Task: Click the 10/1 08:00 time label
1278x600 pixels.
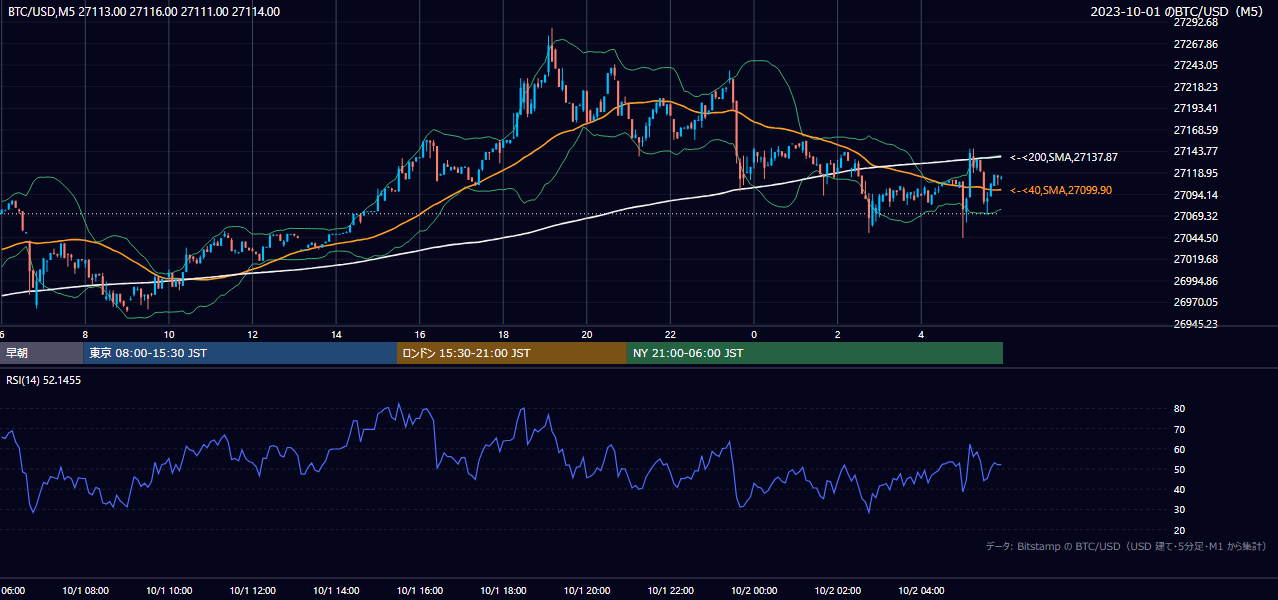Action: [85, 591]
